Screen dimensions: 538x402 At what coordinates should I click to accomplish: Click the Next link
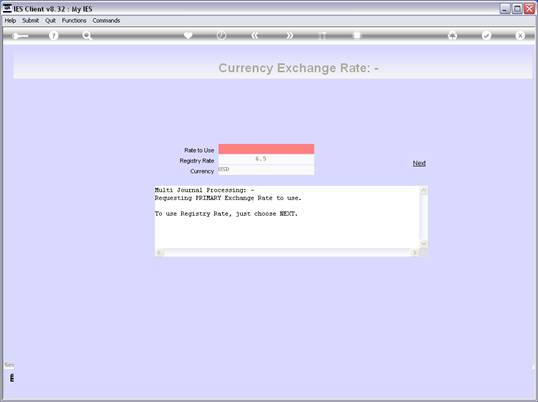point(419,163)
